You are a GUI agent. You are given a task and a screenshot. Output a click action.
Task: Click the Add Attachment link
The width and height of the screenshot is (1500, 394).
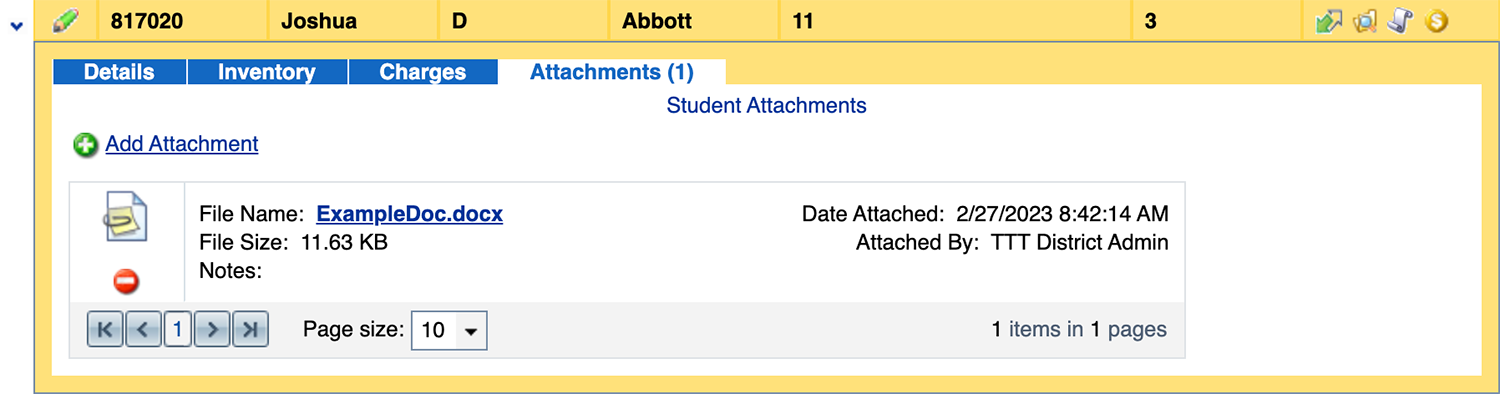pyautogui.click(x=182, y=144)
